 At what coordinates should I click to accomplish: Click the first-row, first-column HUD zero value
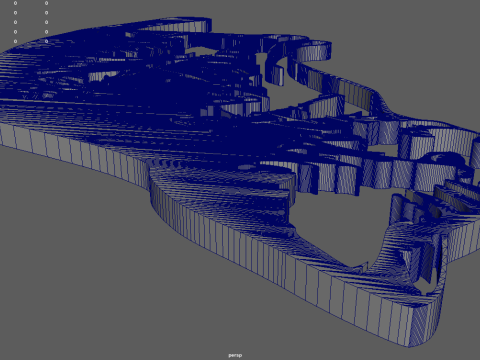tap(15, 3)
